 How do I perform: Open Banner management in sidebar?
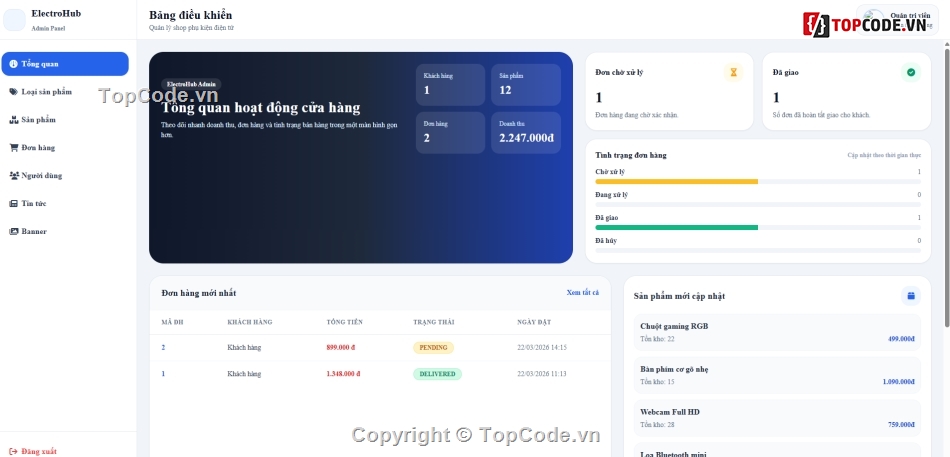65,231
